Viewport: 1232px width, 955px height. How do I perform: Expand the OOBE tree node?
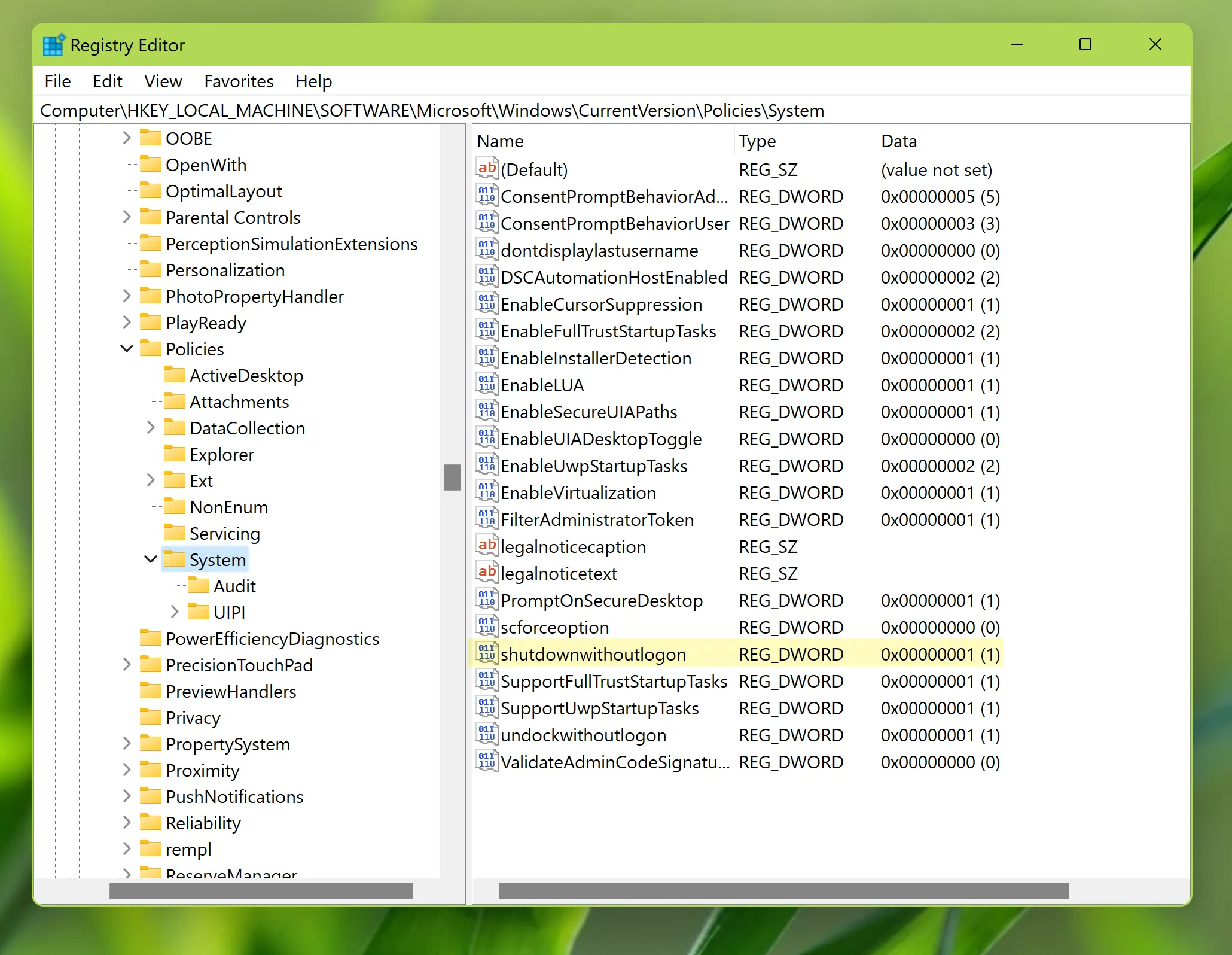click(x=127, y=138)
